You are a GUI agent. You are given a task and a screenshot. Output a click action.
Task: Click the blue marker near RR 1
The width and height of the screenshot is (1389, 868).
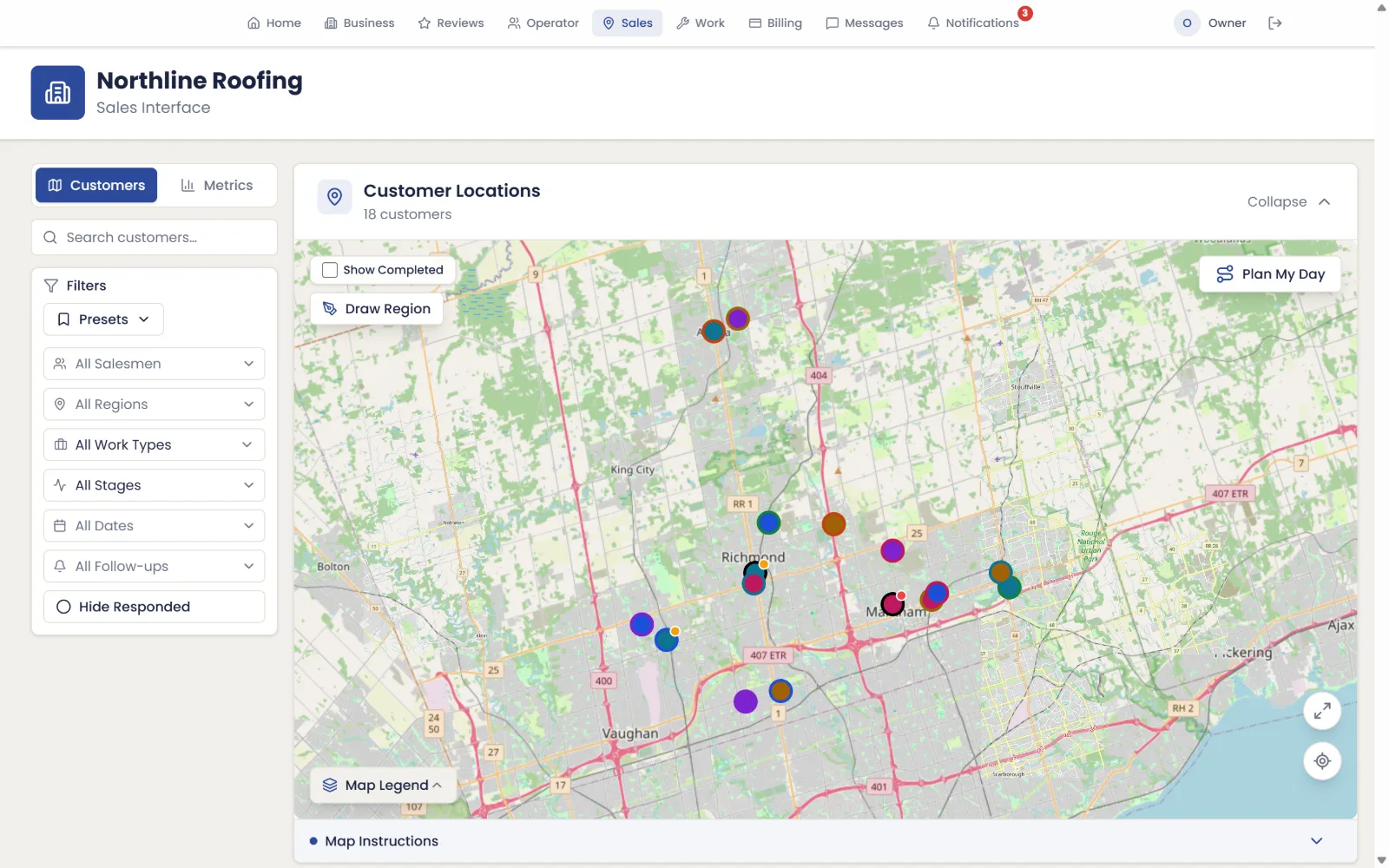[768, 523]
